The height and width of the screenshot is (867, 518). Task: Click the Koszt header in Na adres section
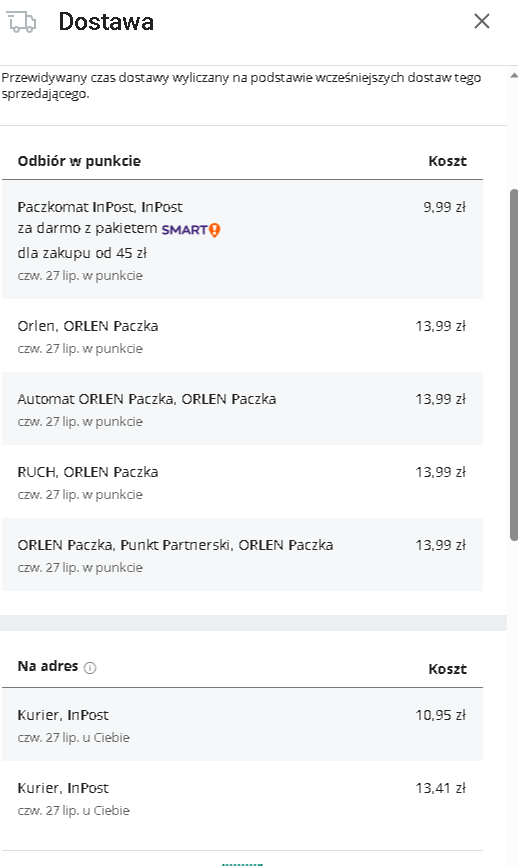tap(447, 669)
